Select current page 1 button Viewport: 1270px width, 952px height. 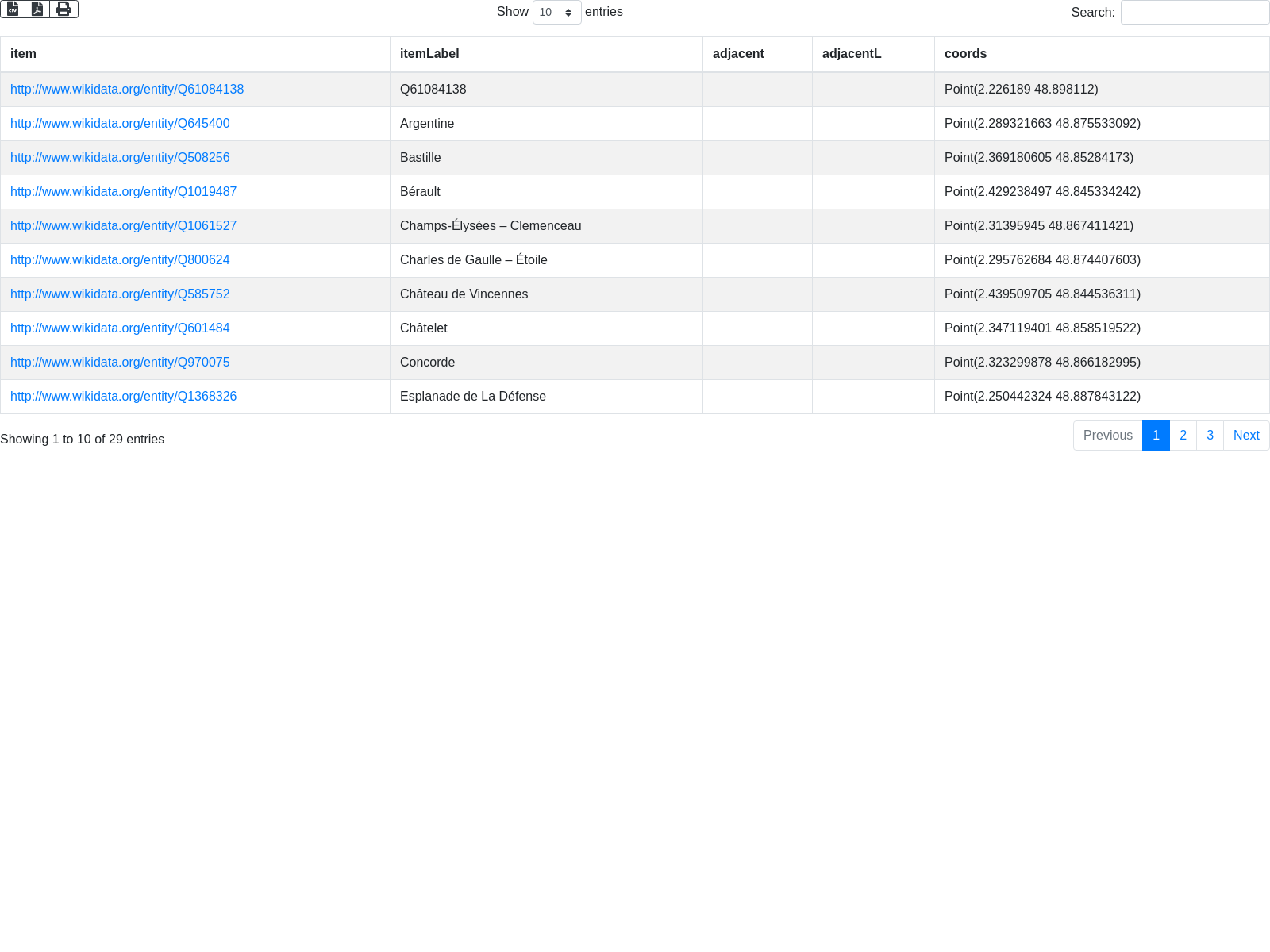pos(1156,436)
